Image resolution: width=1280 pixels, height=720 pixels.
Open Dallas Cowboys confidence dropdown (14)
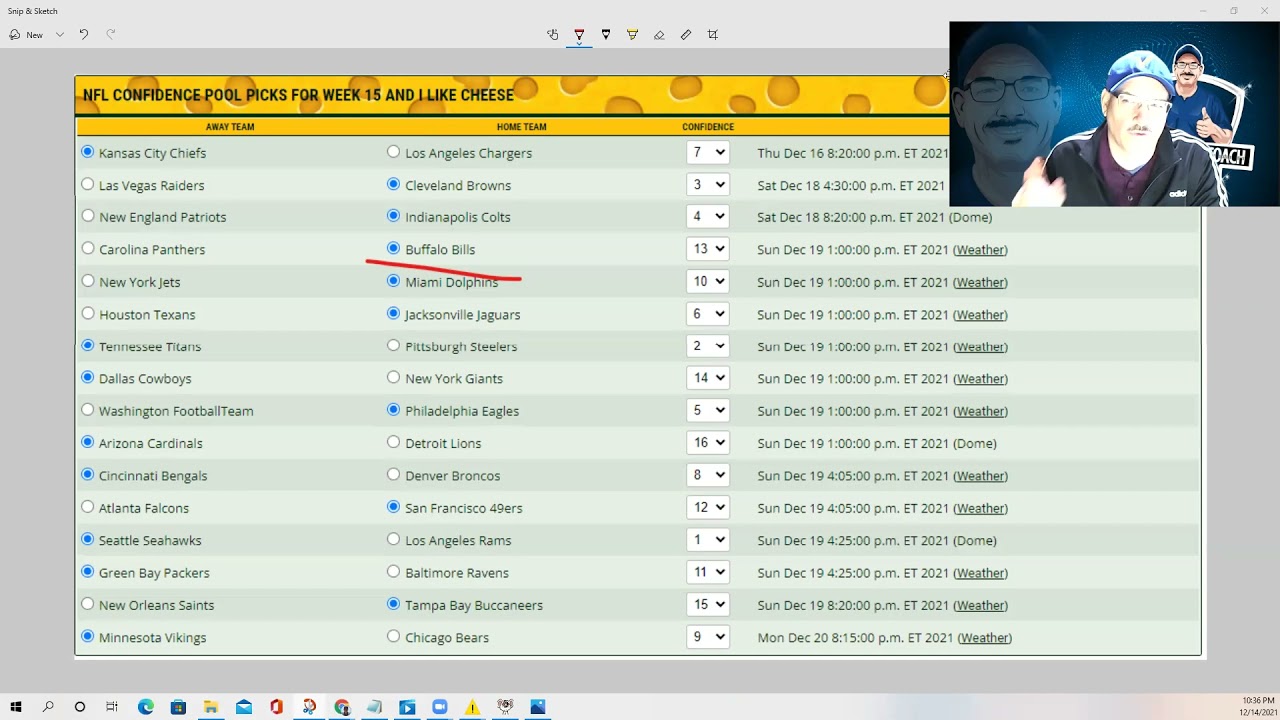click(708, 378)
